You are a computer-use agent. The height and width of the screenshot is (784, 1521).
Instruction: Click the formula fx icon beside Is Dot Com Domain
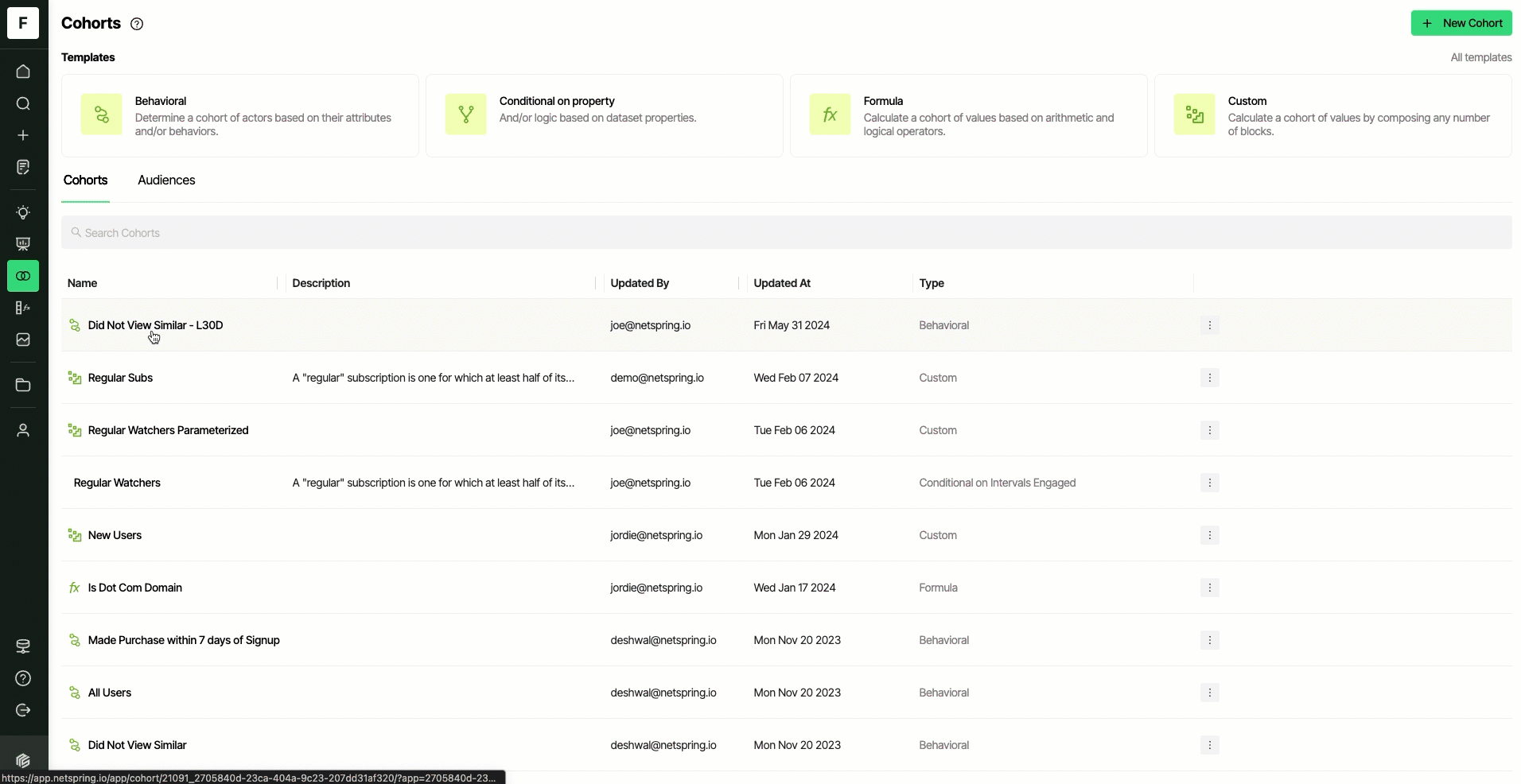[75, 588]
